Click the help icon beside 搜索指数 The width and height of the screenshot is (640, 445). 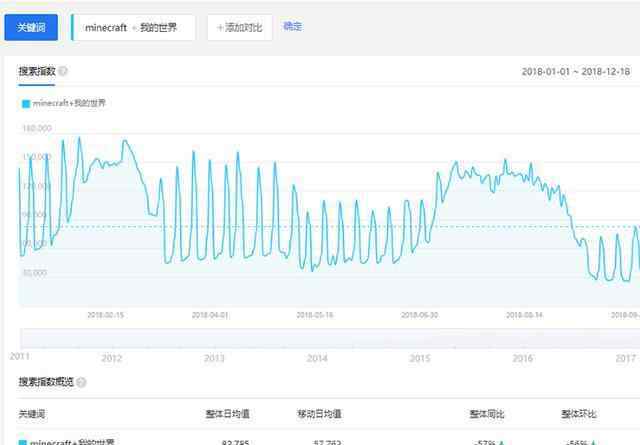click(63, 71)
